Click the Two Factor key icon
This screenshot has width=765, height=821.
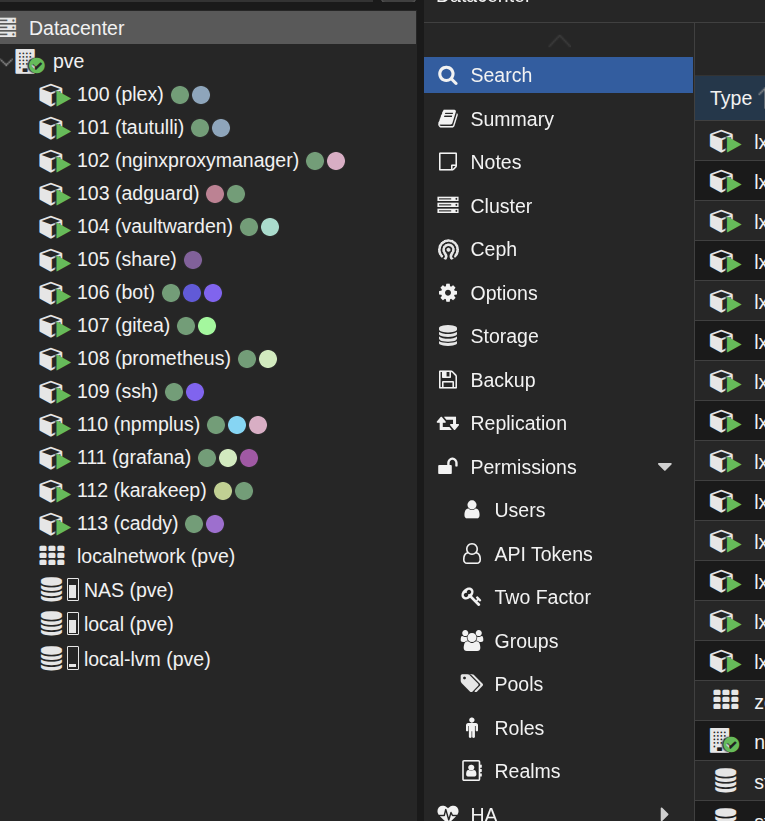point(471,597)
